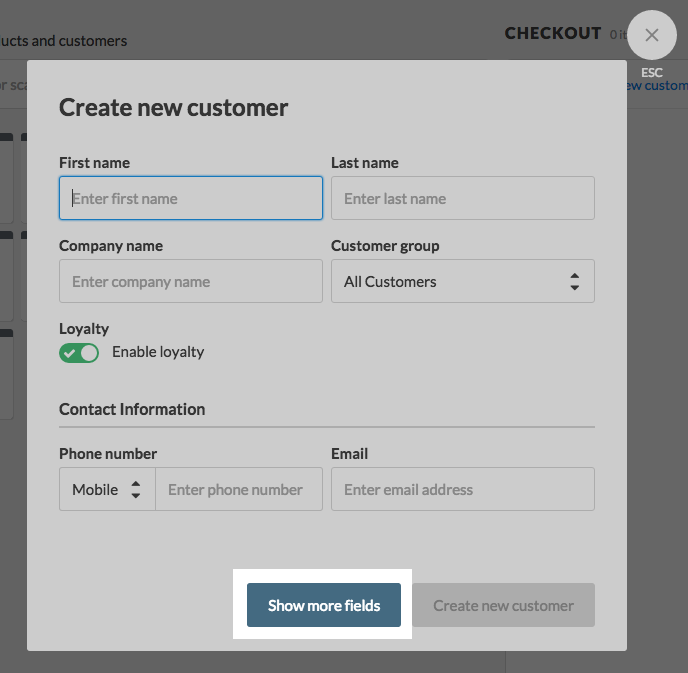
Task: Click Show more fields button
Action: pyautogui.click(x=324, y=605)
